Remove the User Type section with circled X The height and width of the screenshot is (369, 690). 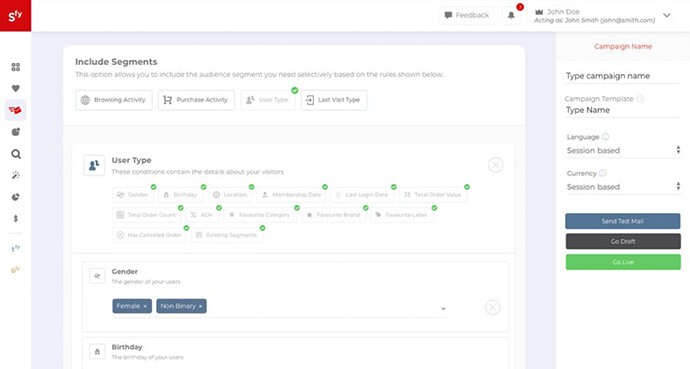tap(495, 165)
